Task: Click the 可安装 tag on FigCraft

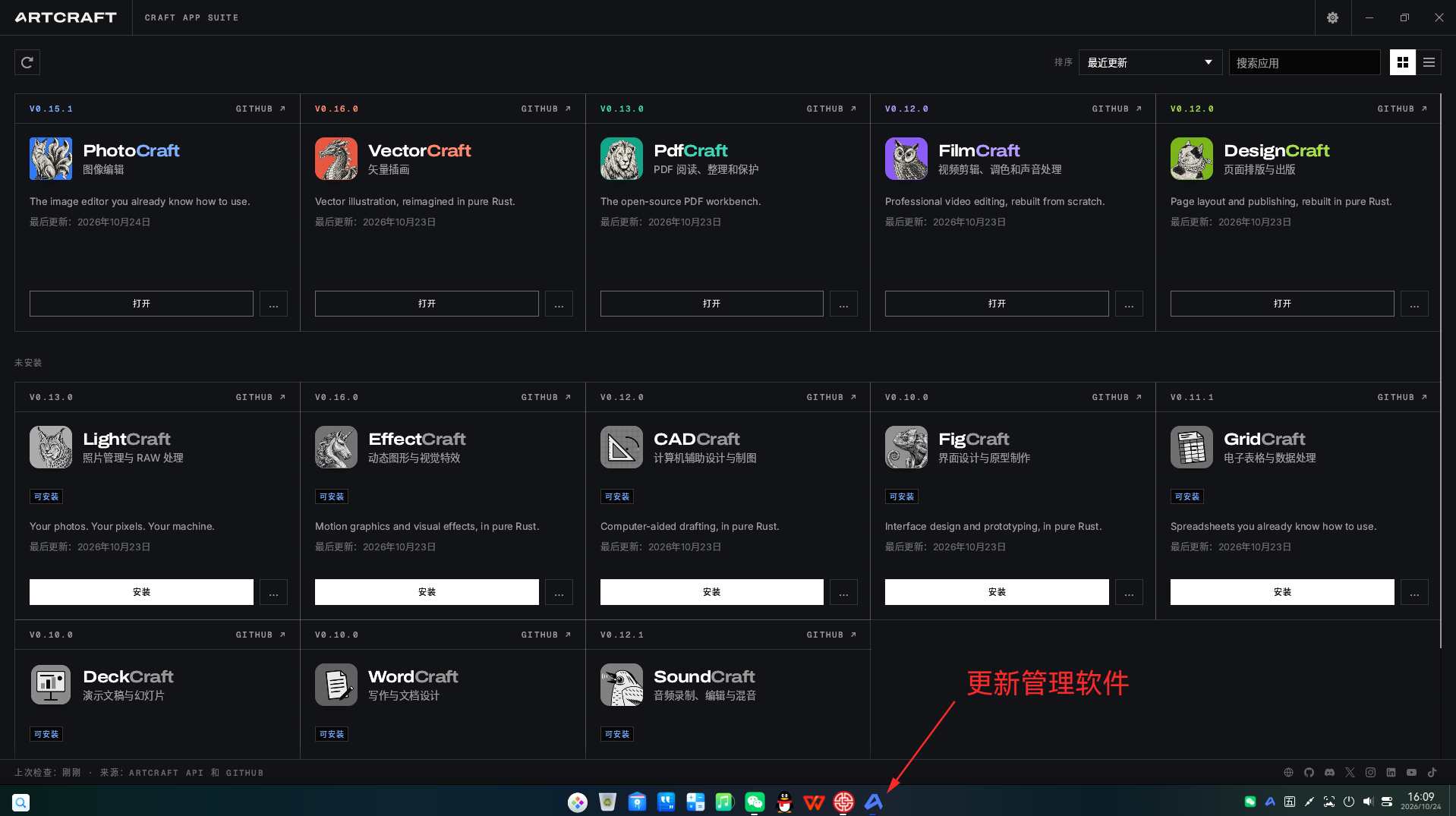Action: coord(902,496)
